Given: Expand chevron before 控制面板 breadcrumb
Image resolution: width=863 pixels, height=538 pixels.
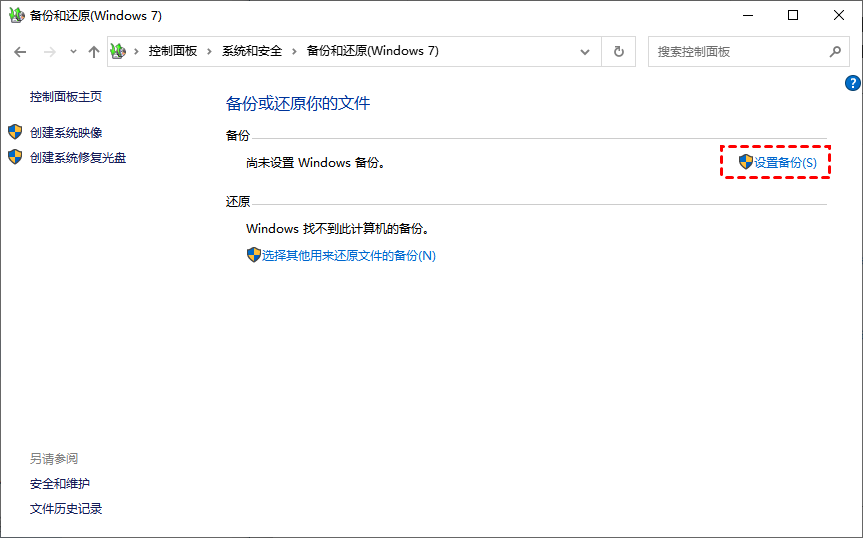Looking at the screenshot, I should point(136,51).
